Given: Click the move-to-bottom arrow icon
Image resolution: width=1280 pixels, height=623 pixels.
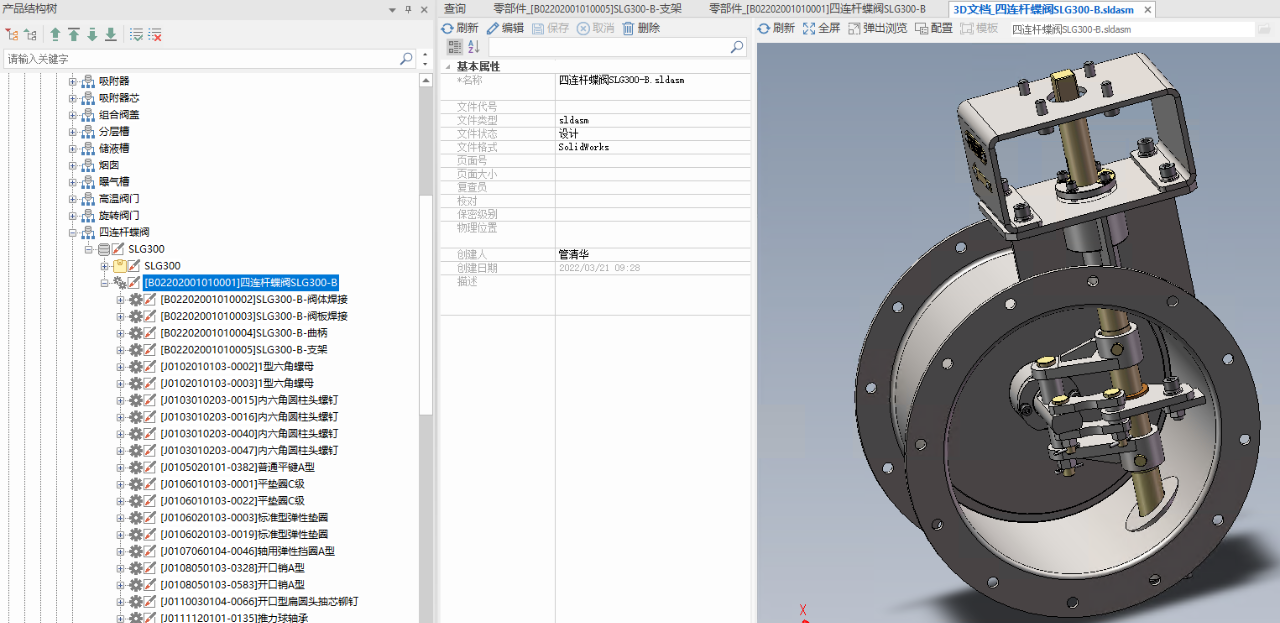Looking at the screenshot, I should click(110, 35).
